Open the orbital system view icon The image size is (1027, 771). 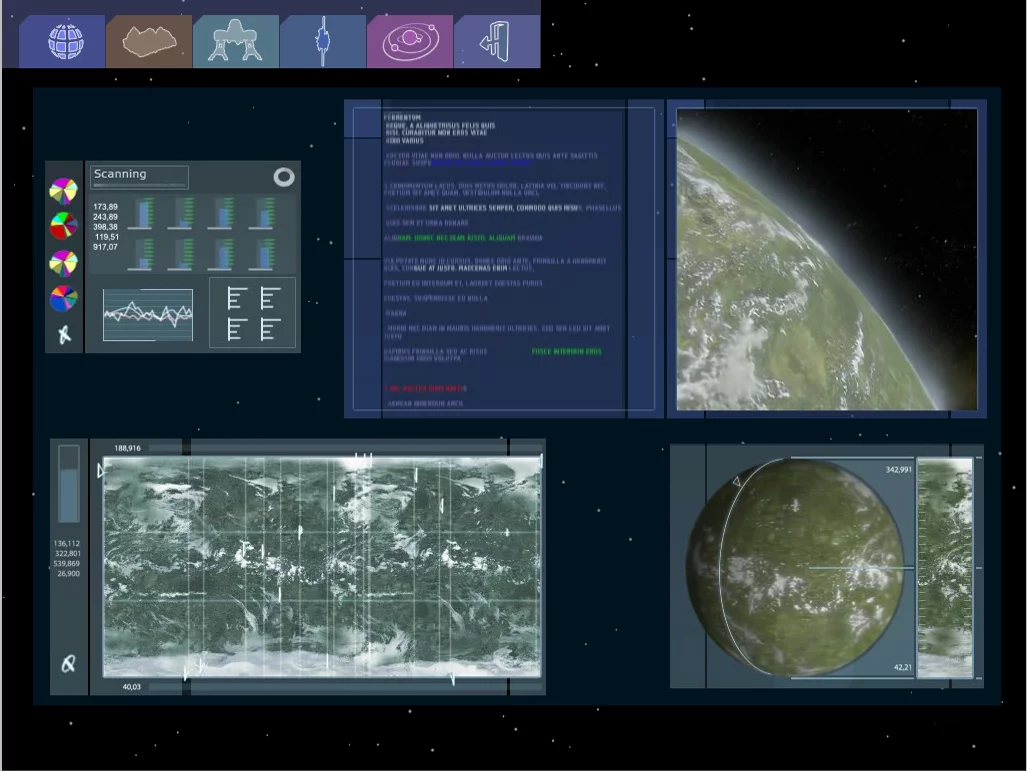click(410, 41)
